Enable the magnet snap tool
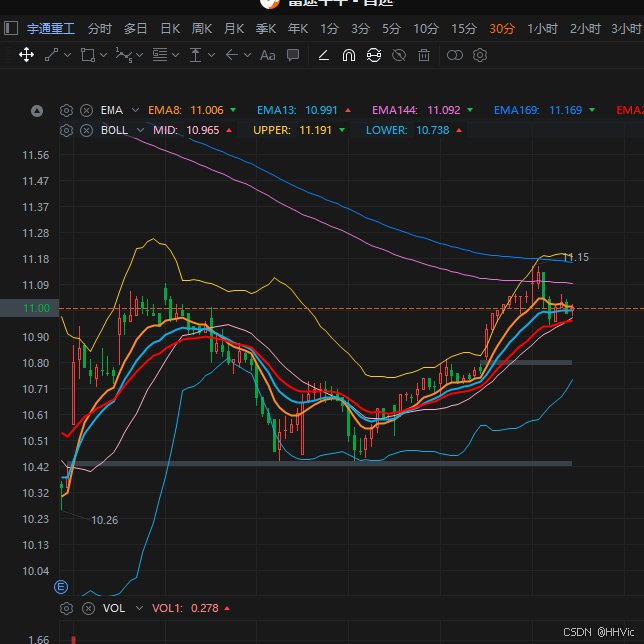This screenshot has width=644, height=644. [x=349, y=55]
